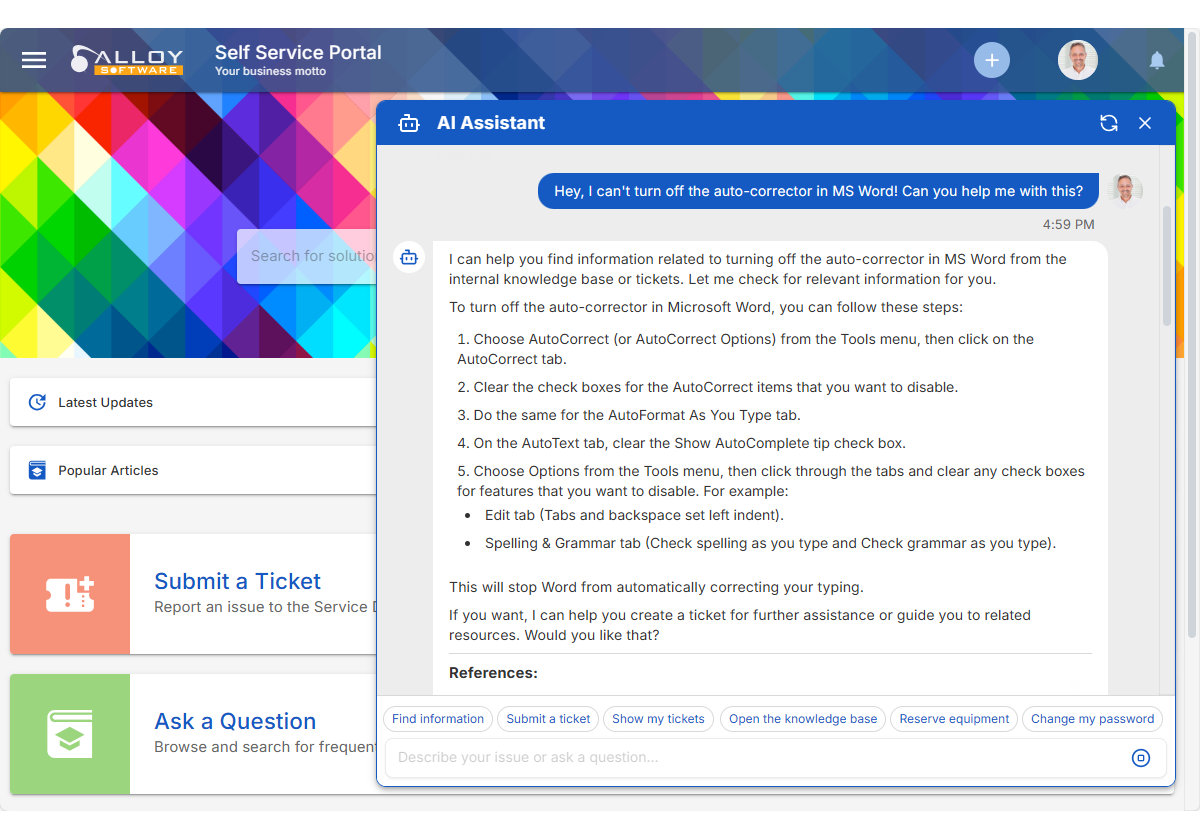Select the Find information suggestion chip
This screenshot has height=837, width=1200.
[438, 718]
